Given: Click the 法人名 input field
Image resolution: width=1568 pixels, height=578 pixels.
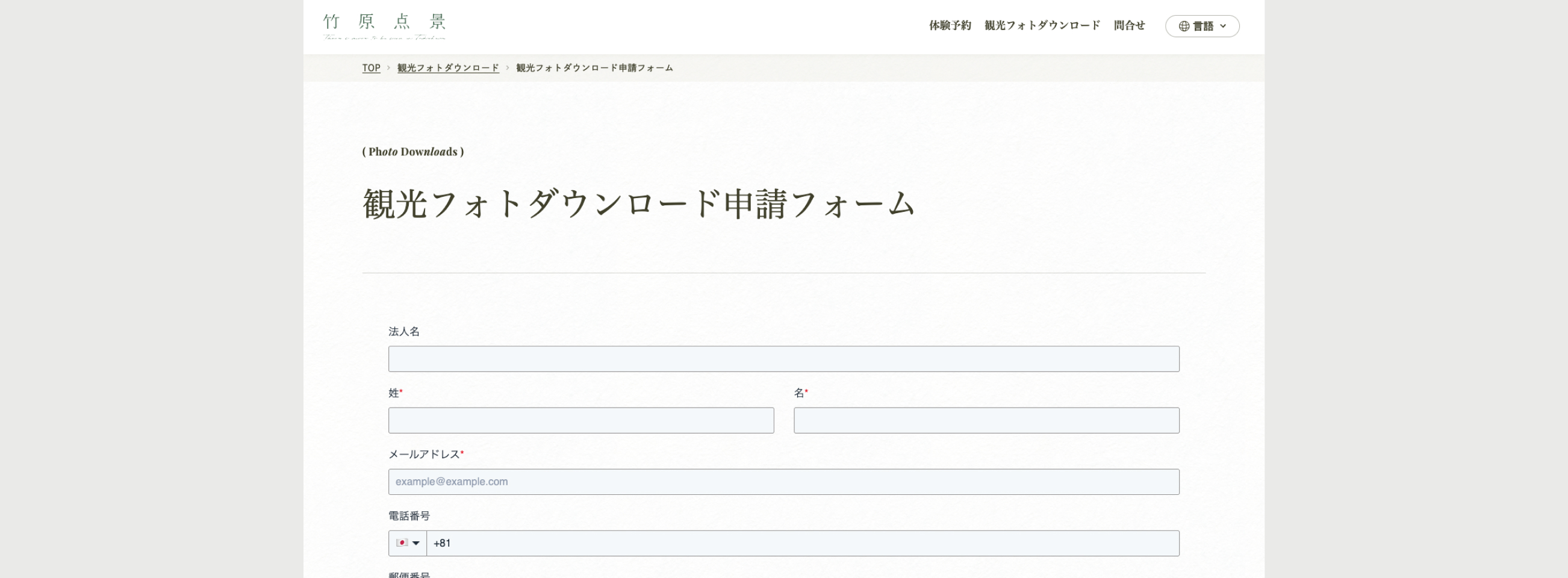Looking at the screenshot, I should coord(783,359).
